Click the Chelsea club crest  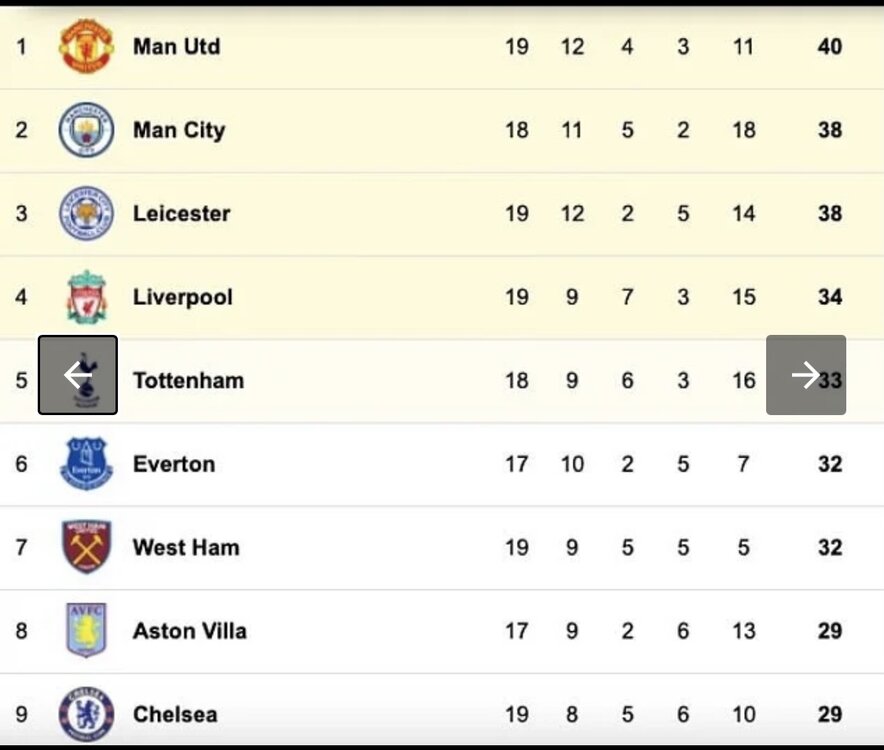coord(86,714)
